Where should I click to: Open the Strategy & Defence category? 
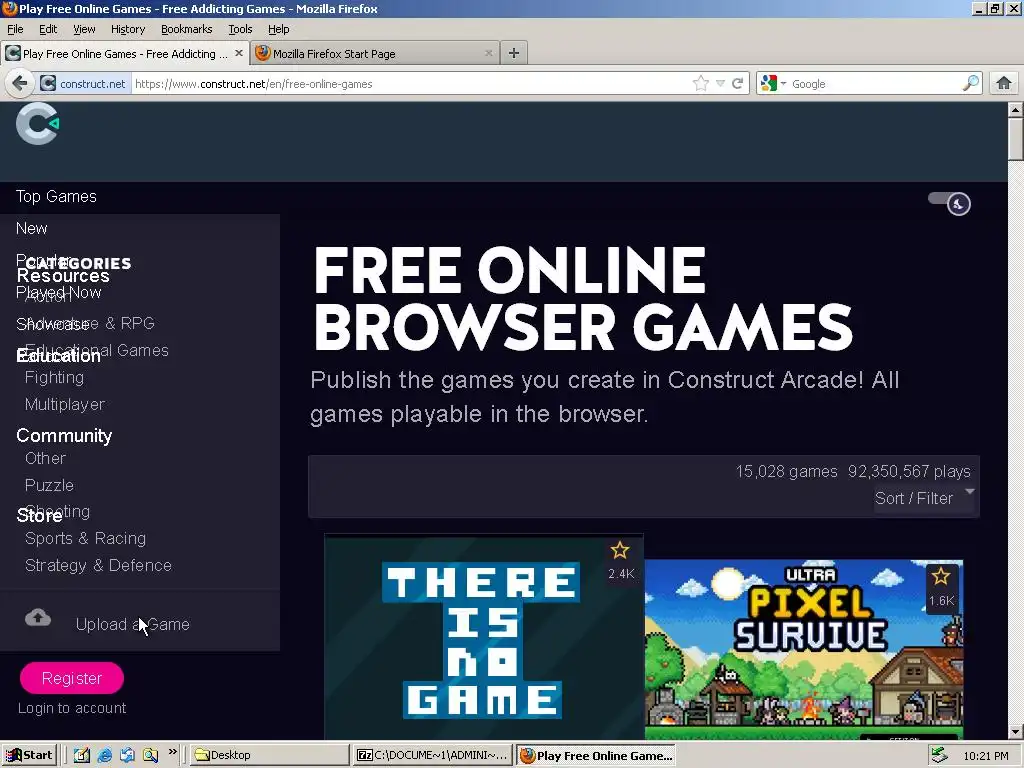99,566
